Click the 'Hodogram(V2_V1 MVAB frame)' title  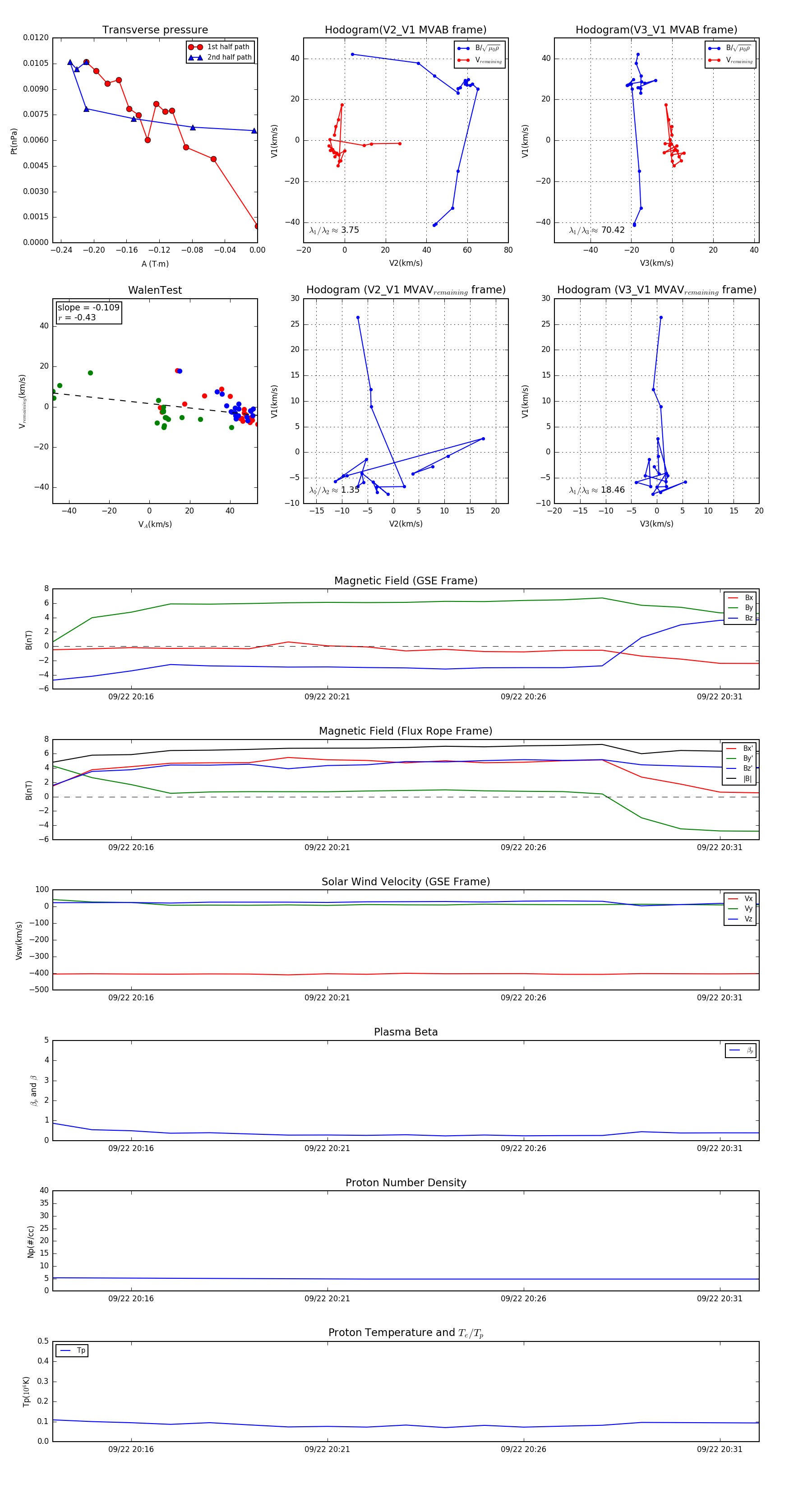(406, 30)
